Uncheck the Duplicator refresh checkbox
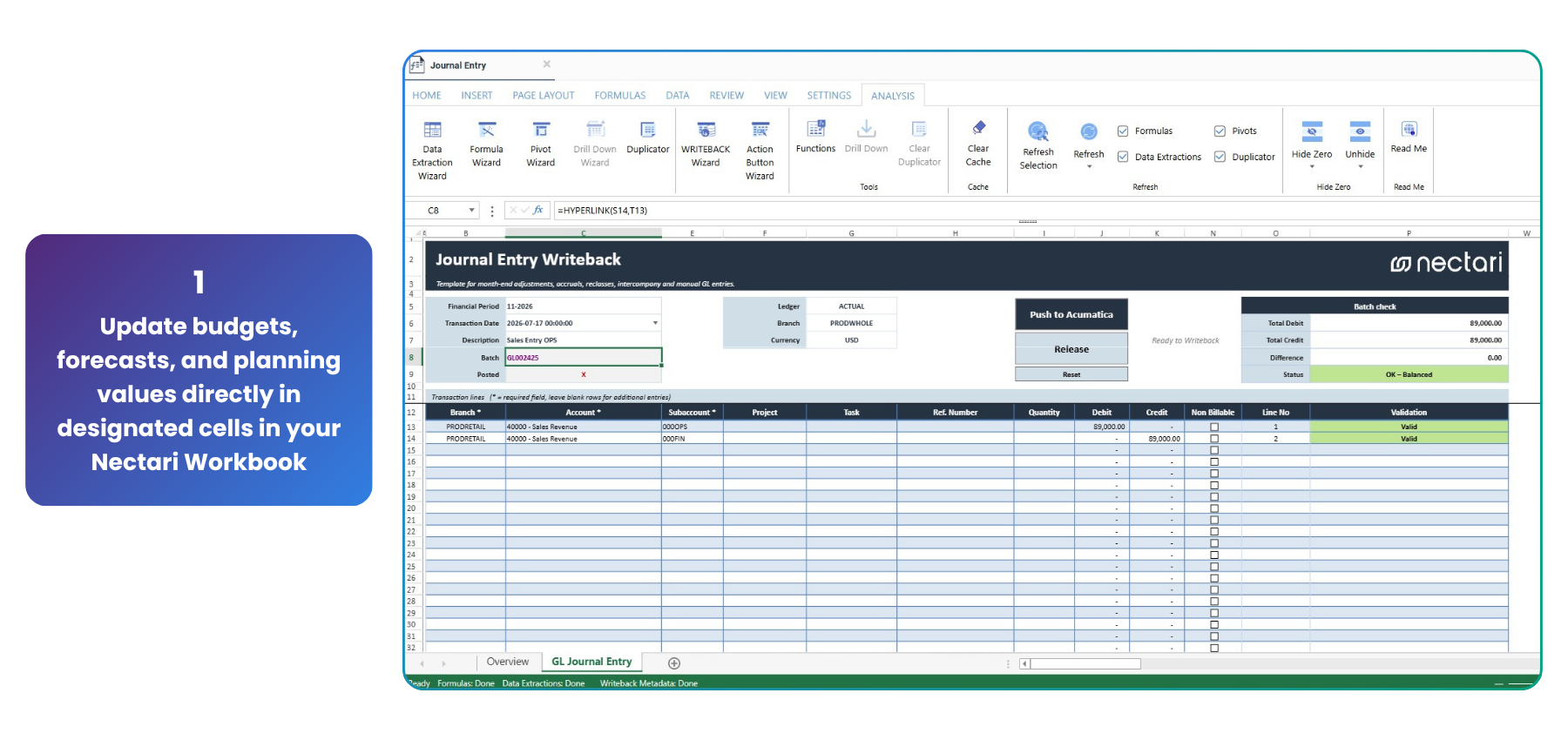 tap(1220, 157)
